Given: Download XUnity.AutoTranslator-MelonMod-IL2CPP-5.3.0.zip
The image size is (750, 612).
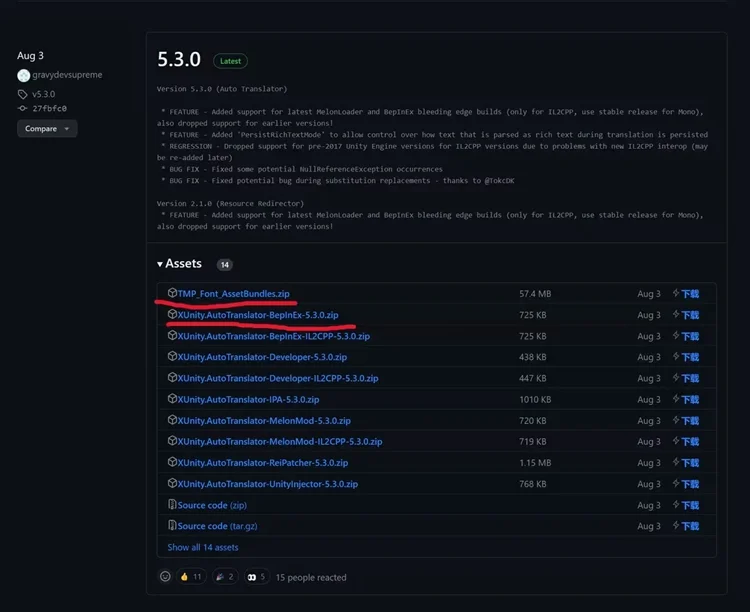Looking at the screenshot, I should tap(279, 441).
